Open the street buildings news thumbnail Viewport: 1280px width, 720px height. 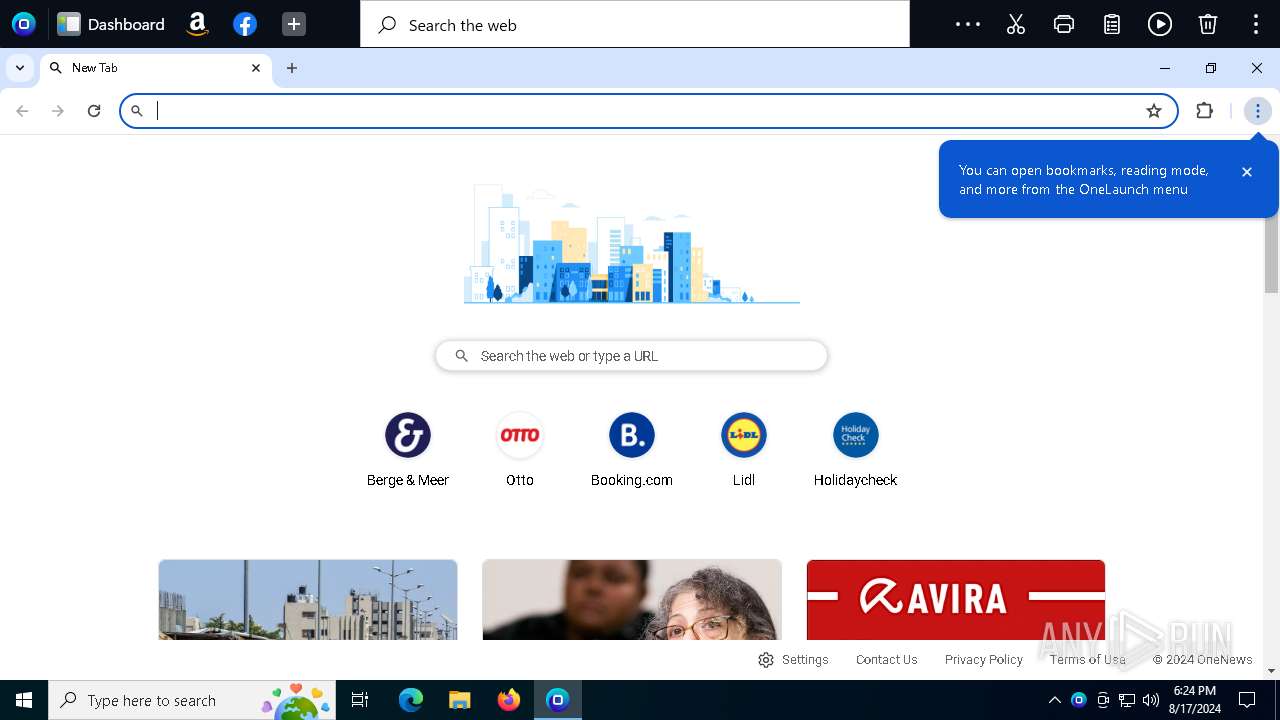[308, 600]
